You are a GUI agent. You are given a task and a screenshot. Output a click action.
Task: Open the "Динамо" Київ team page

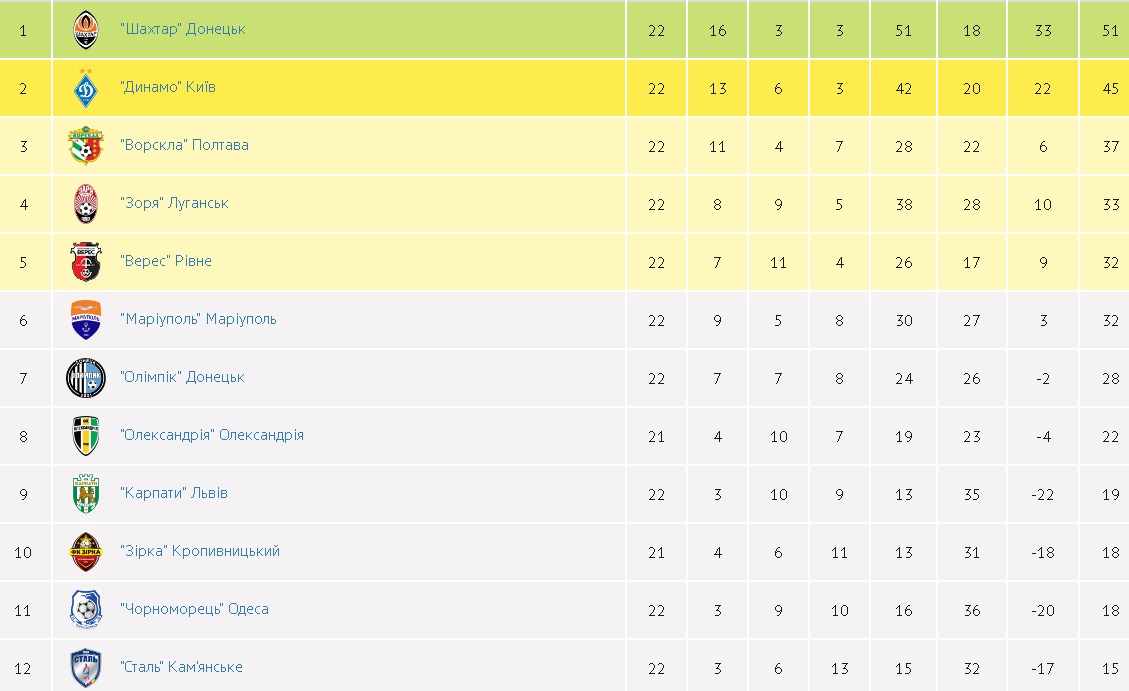(x=167, y=87)
